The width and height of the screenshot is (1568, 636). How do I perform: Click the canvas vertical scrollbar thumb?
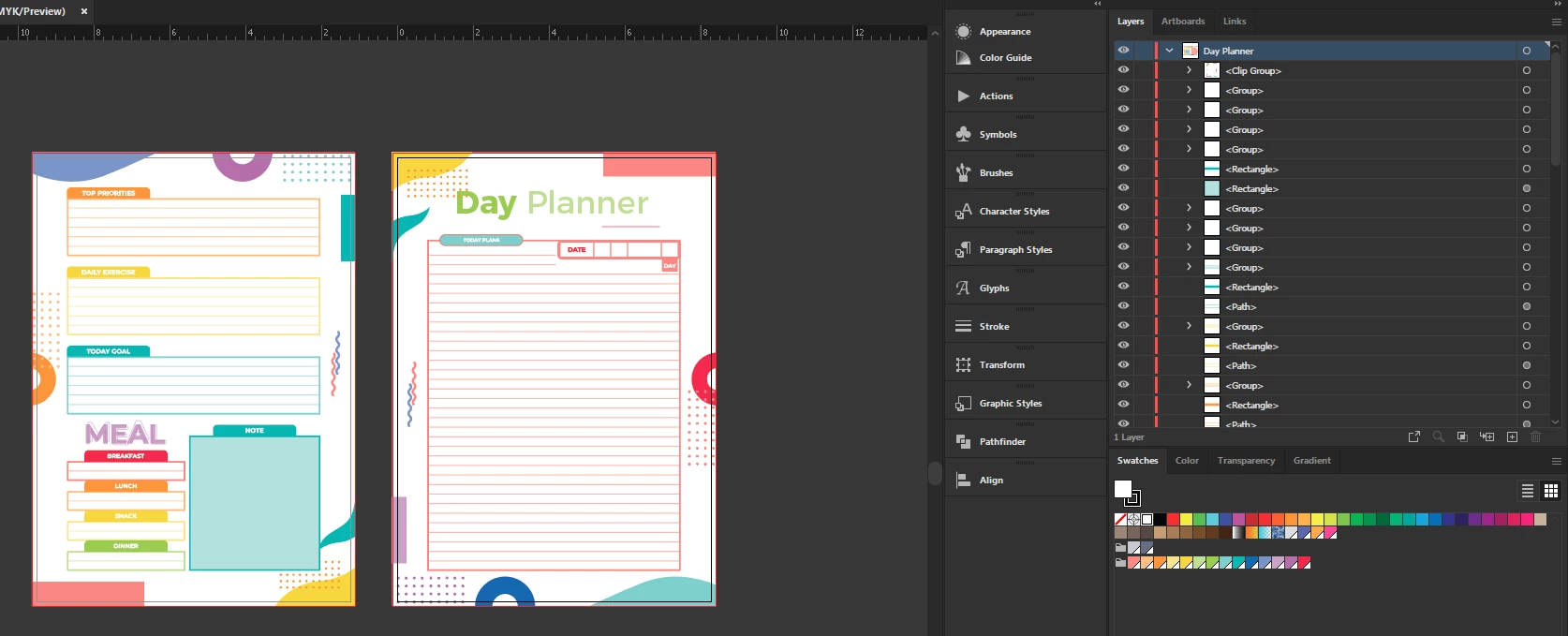click(x=935, y=473)
